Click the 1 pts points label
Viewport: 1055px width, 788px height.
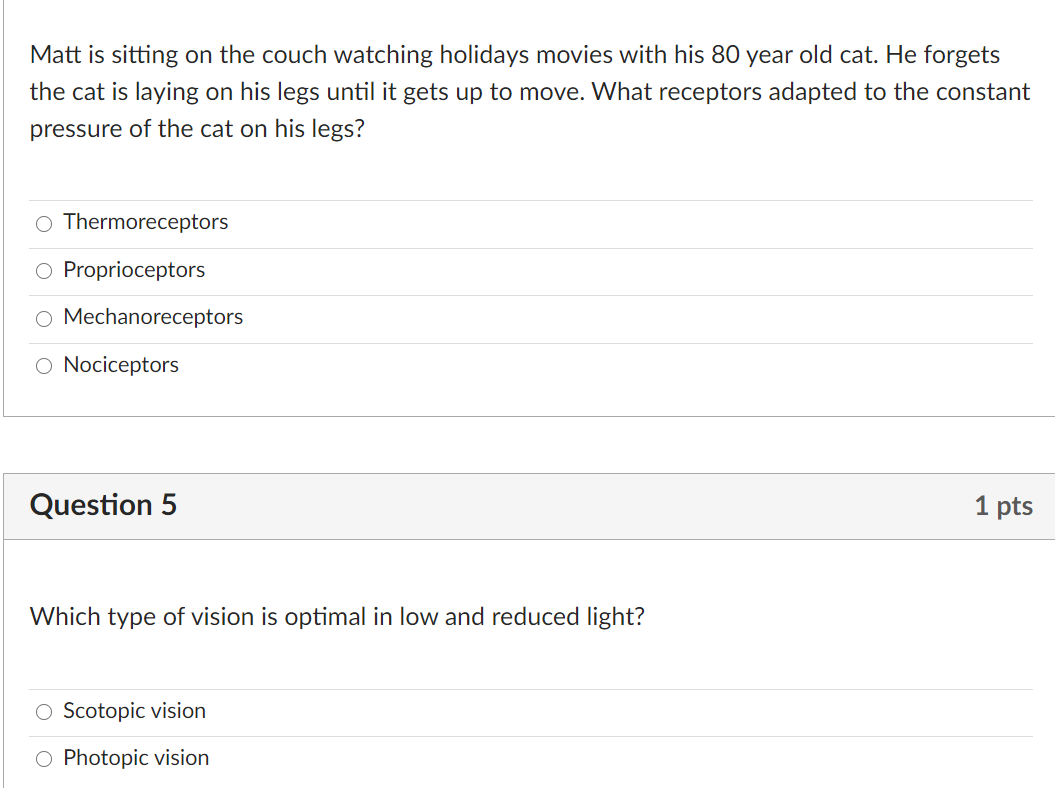pos(1003,506)
